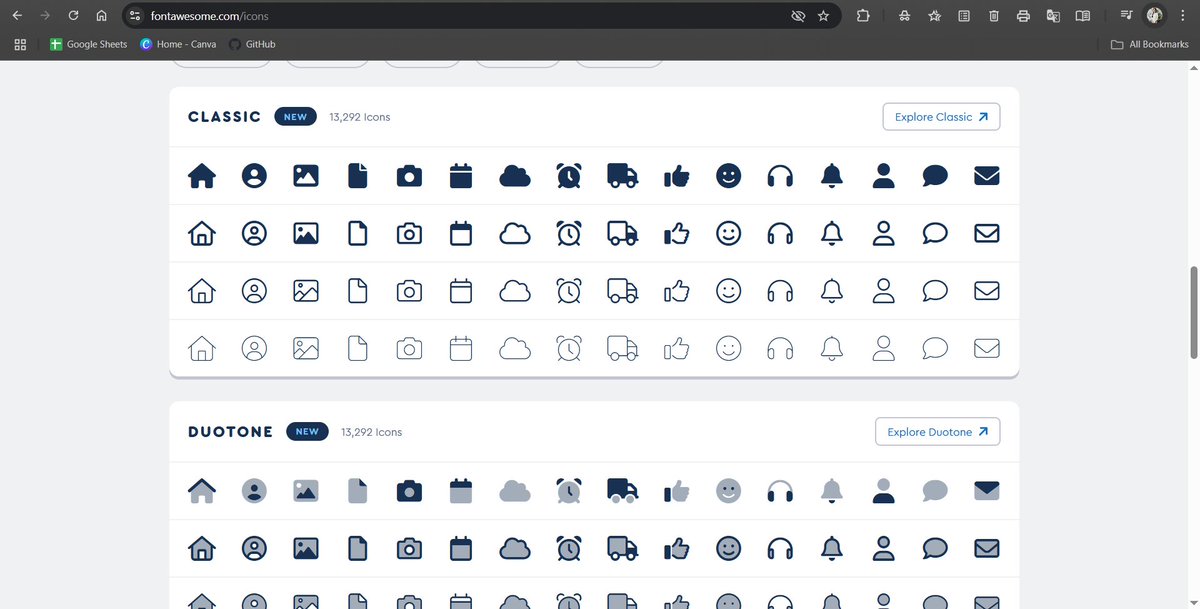The height and width of the screenshot is (609, 1200).
Task: Click the duotone envelope icon in Duotone first row
Action: click(987, 491)
